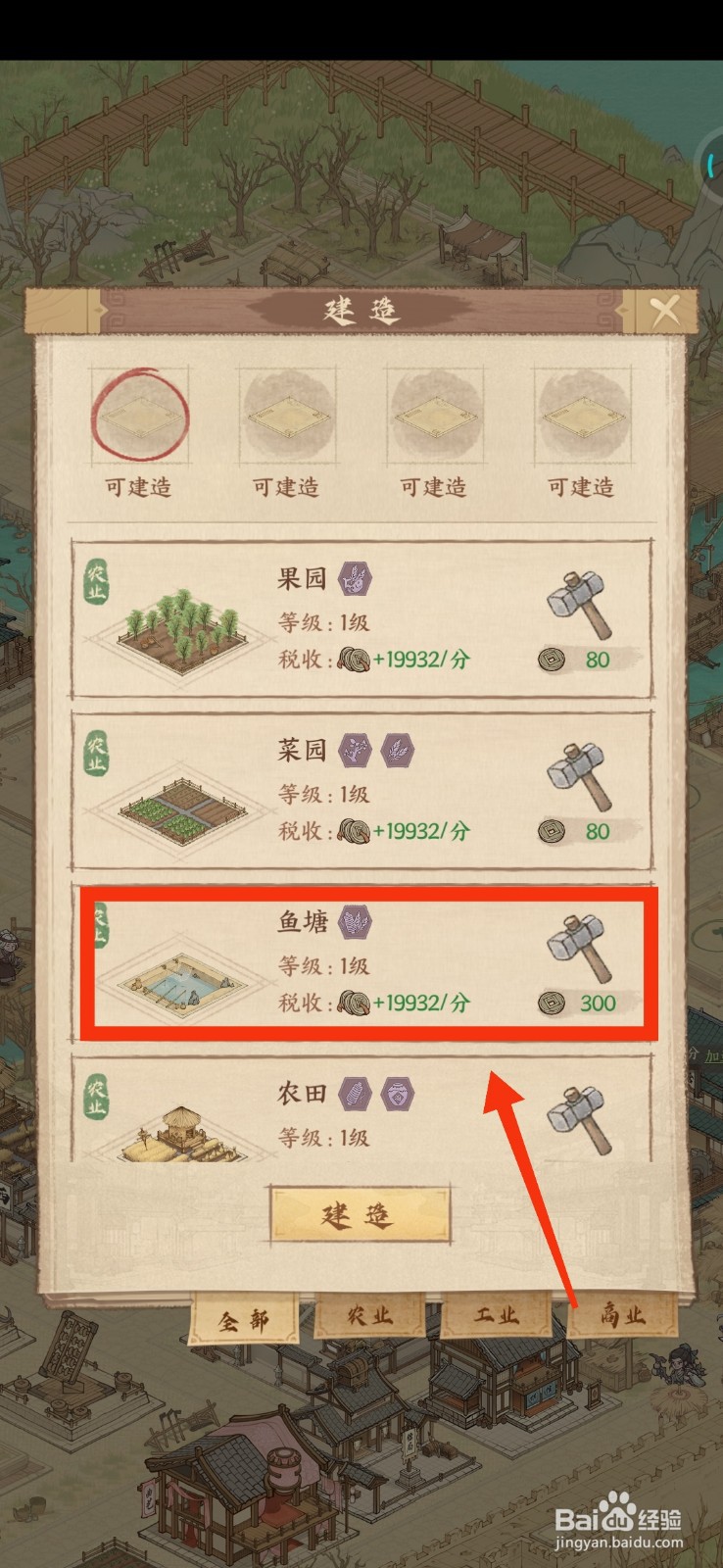
Task: Close the 建造 panel with X
Action: click(x=665, y=312)
